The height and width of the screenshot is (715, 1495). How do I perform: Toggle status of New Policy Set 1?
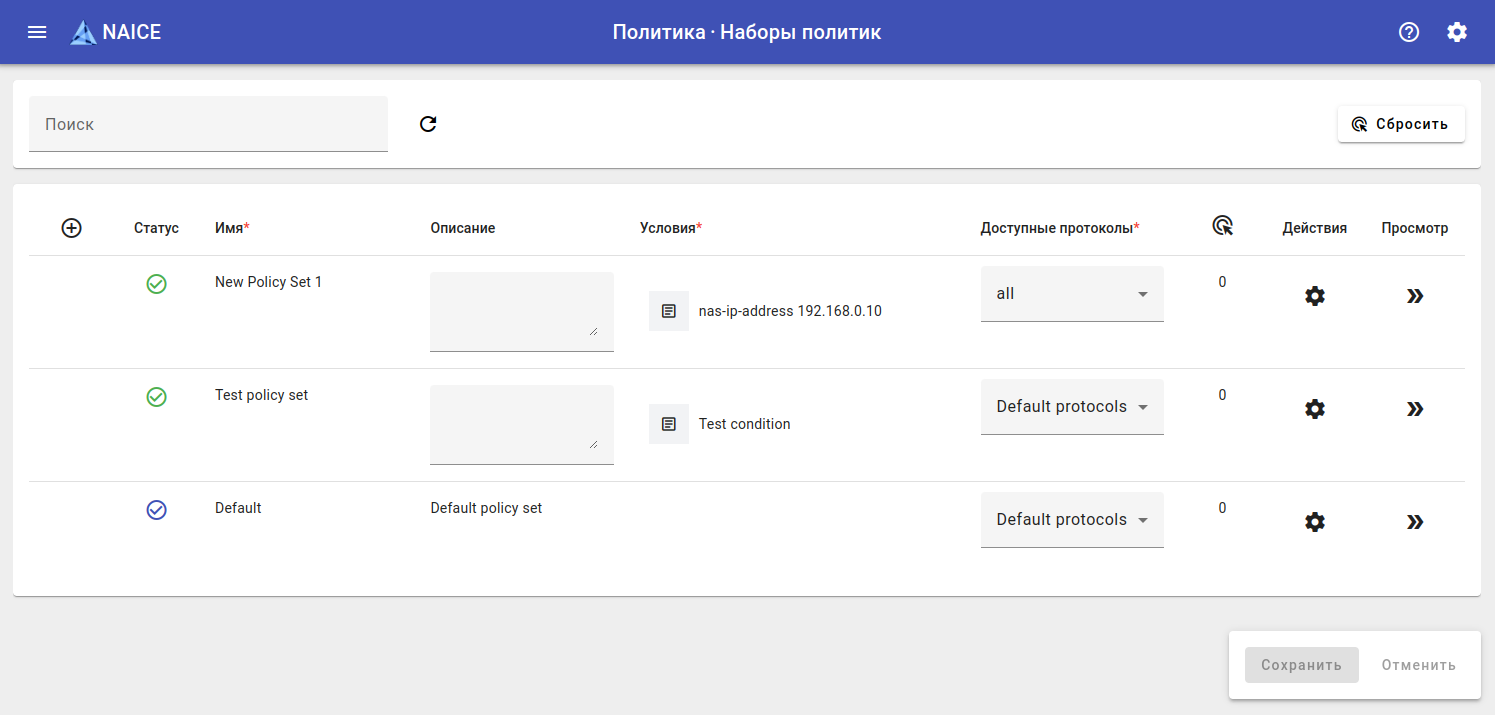point(156,284)
